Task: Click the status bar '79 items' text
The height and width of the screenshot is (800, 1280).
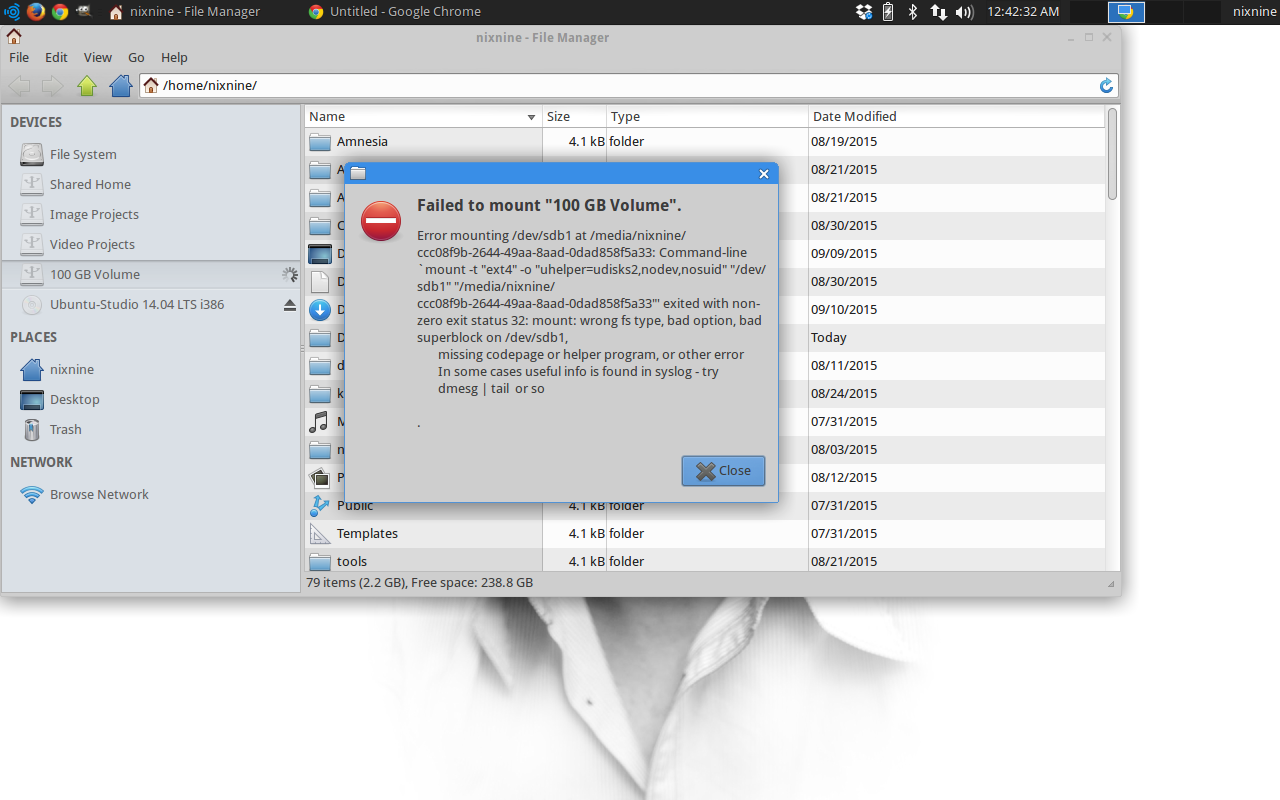Action: click(419, 582)
